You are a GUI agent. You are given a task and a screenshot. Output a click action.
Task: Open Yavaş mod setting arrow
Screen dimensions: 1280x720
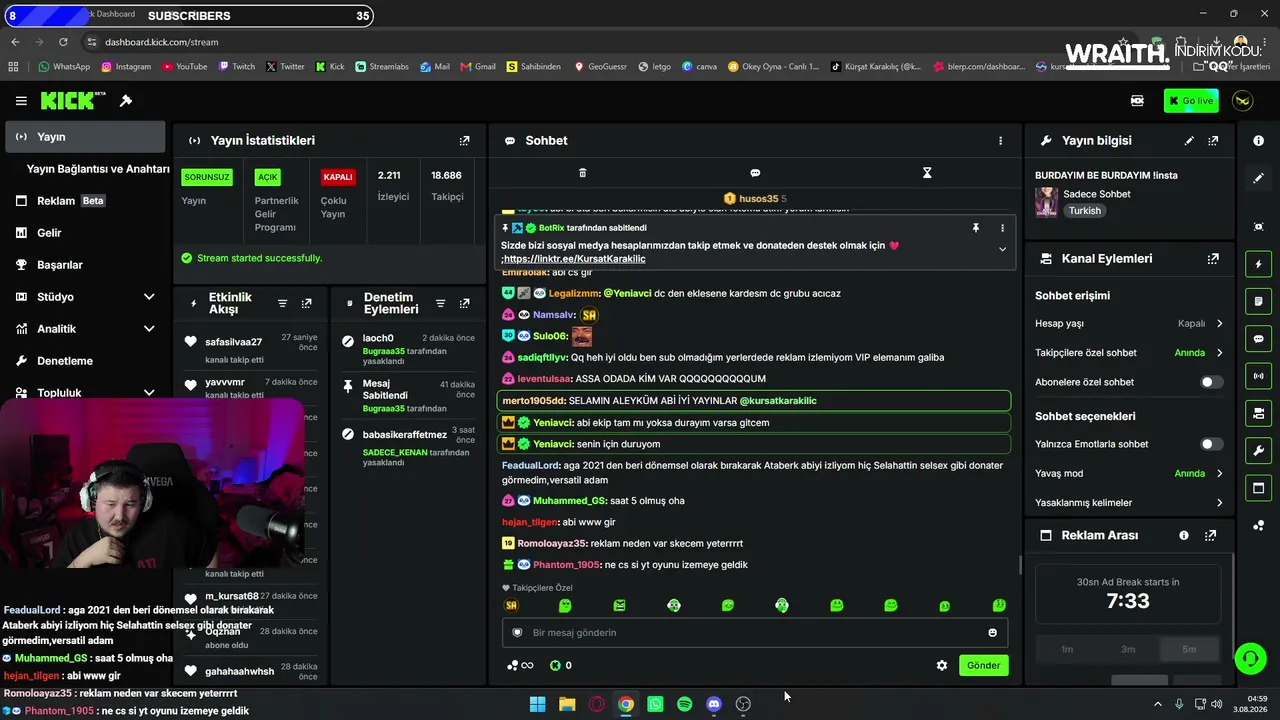tap(1219, 474)
